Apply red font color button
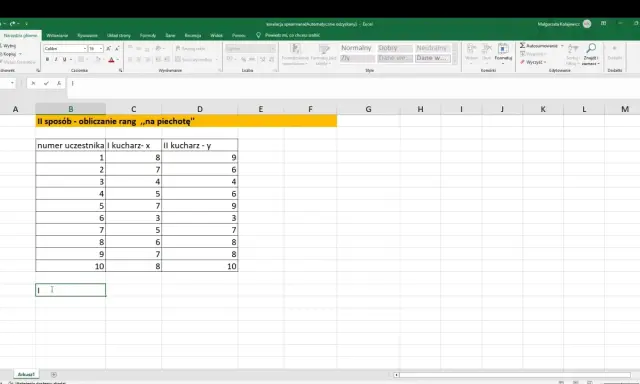640x384 pixels. (x=111, y=60)
